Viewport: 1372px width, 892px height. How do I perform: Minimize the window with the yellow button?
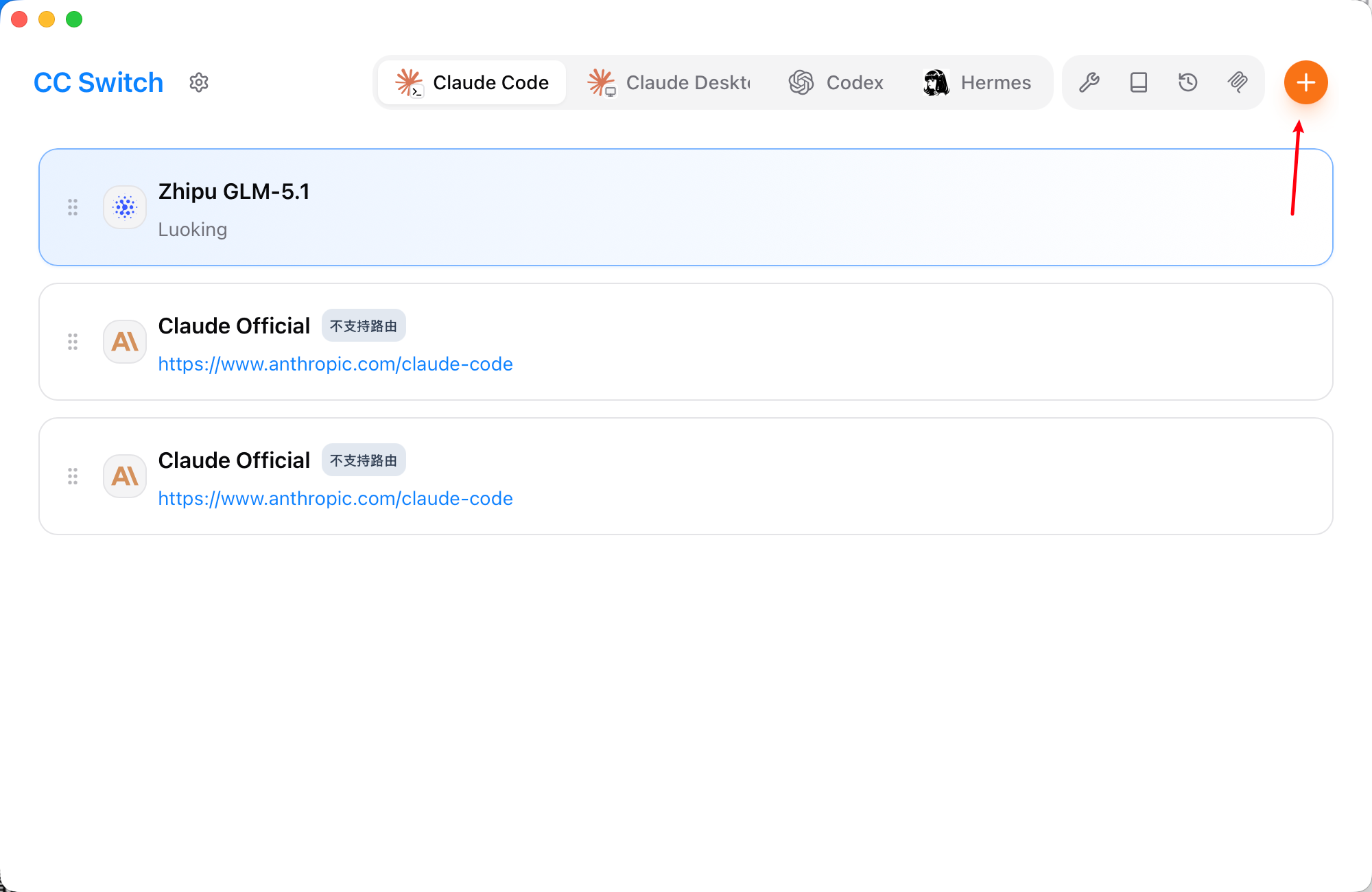(47, 19)
